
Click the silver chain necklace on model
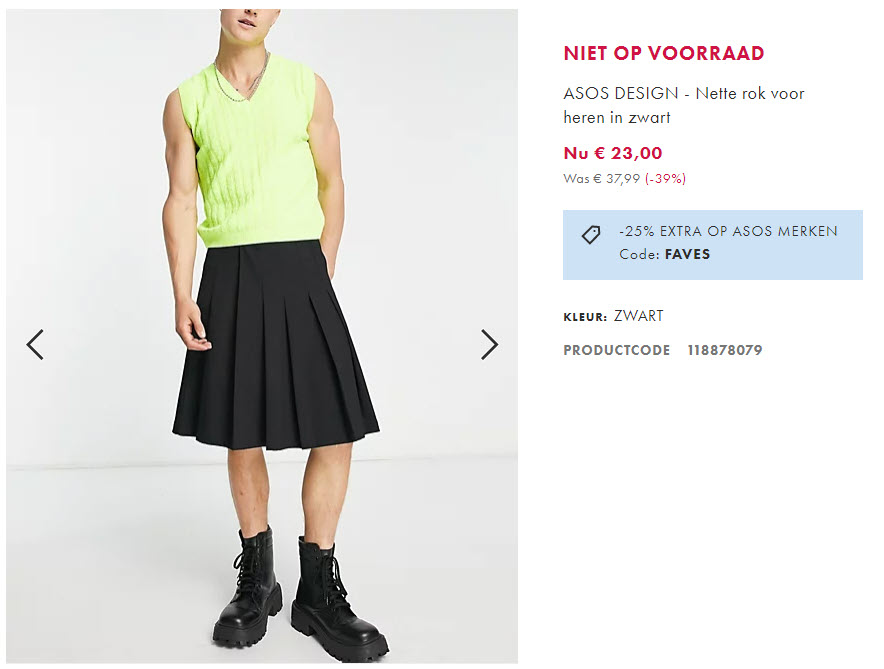[242, 79]
